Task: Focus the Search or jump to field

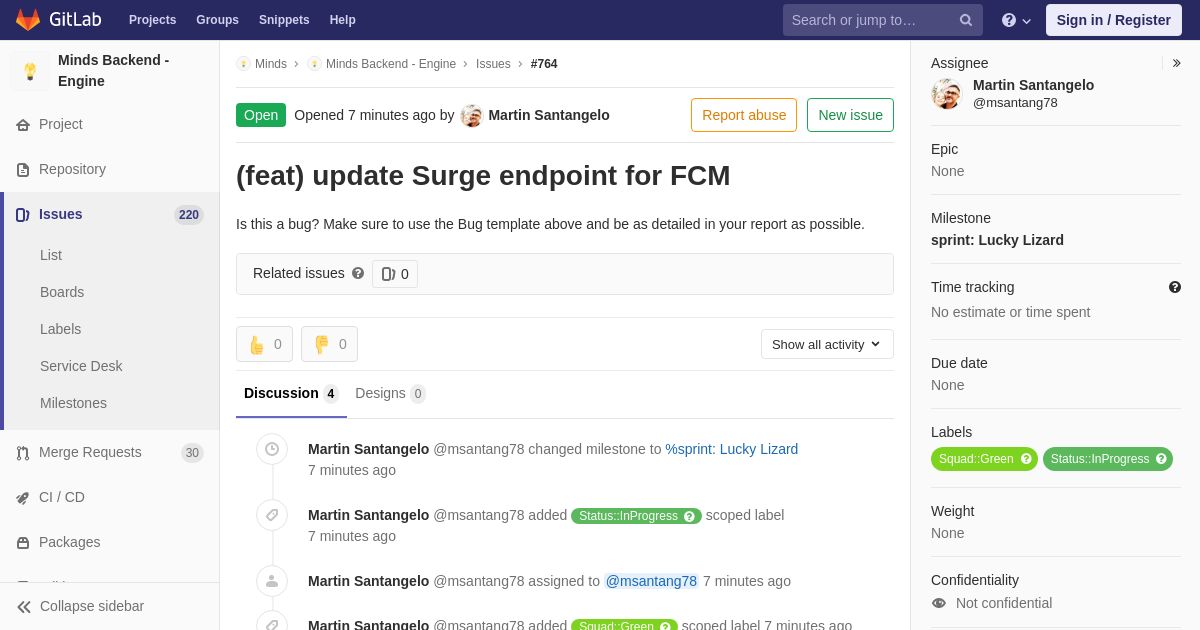Action: (x=870, y=20)
